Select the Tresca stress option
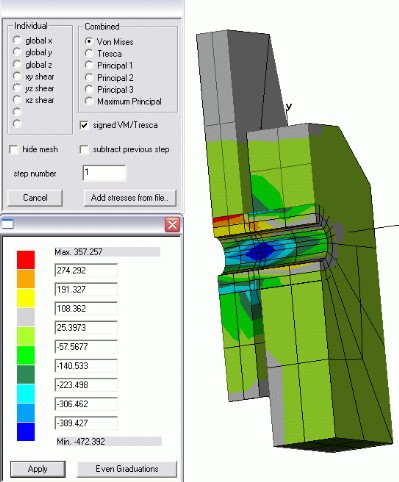 point(89,54)
